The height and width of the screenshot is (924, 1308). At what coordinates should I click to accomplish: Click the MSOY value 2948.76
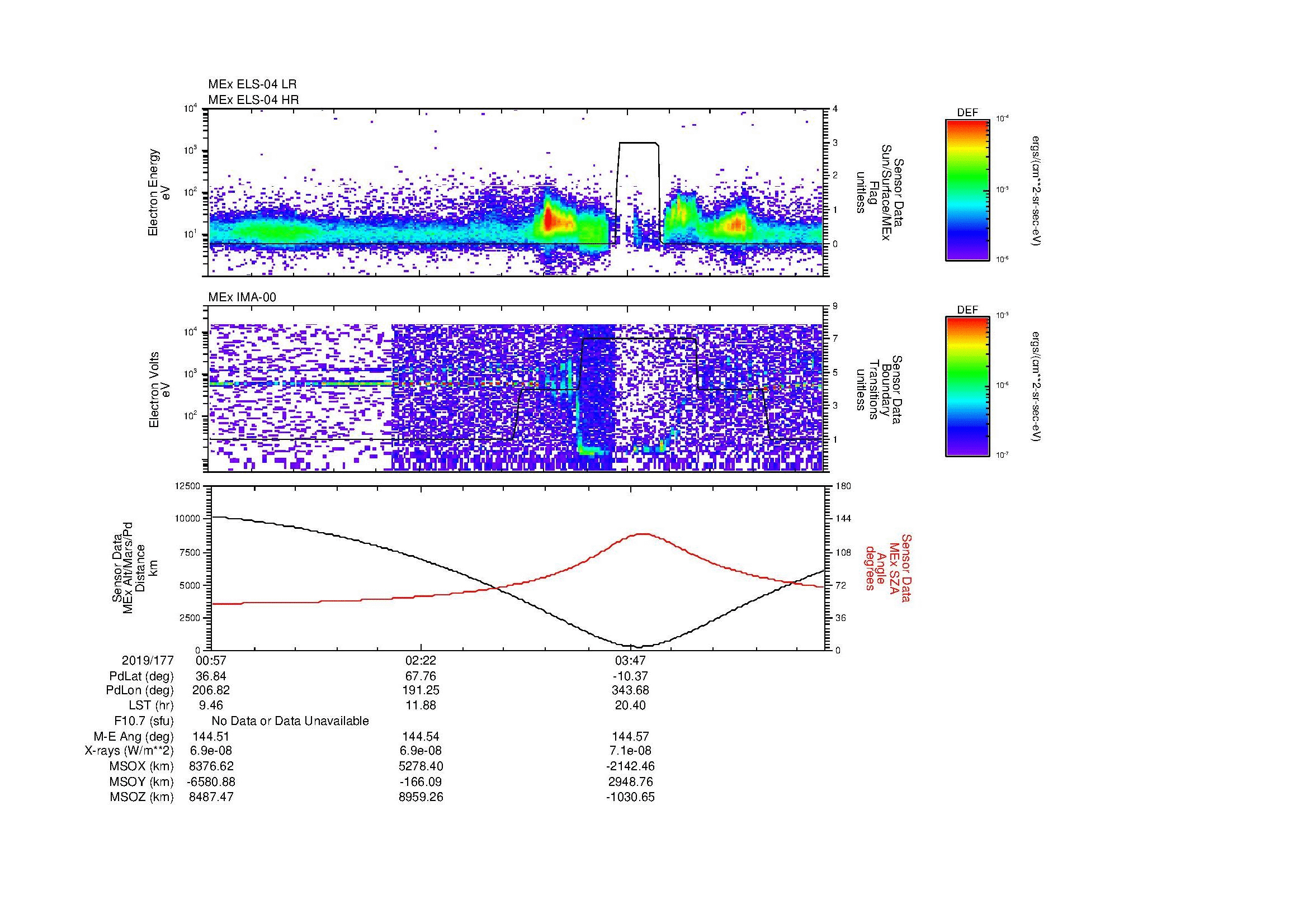[x=630, y=781]
